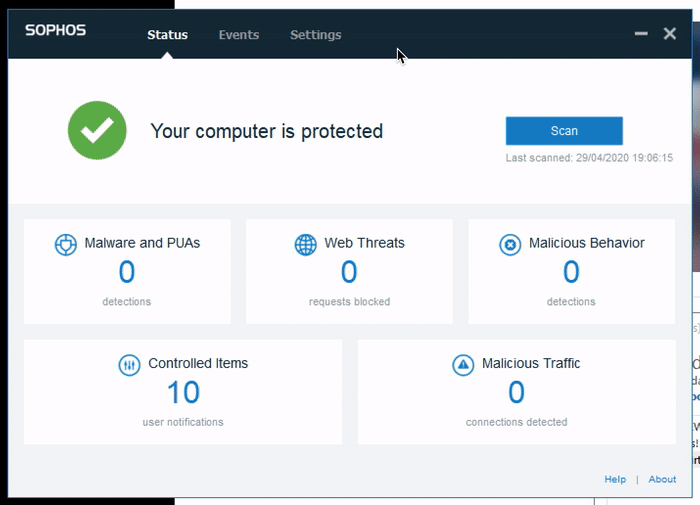Click the Malicious Behavior icon
700x505 pixels.
point(510,245)
